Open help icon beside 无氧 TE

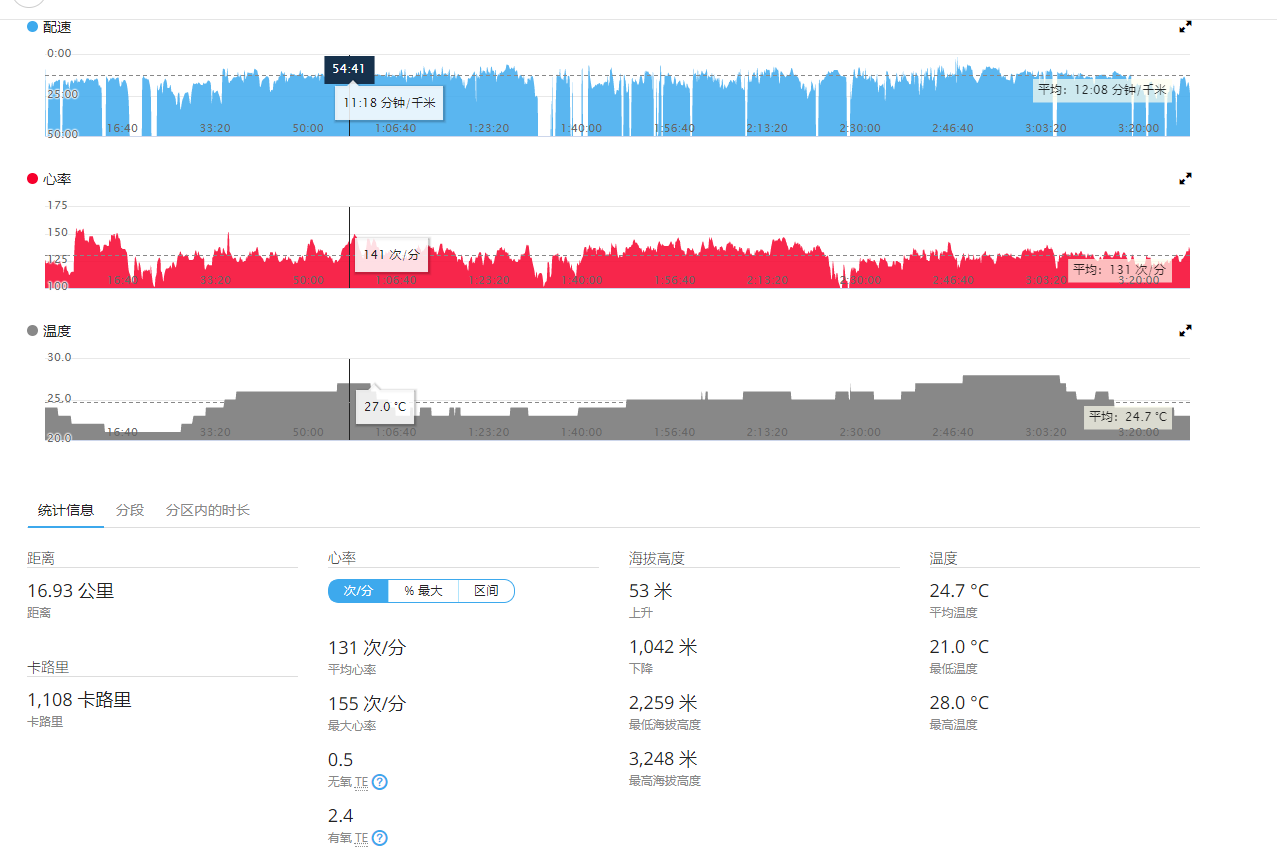(x=380, y=782)
